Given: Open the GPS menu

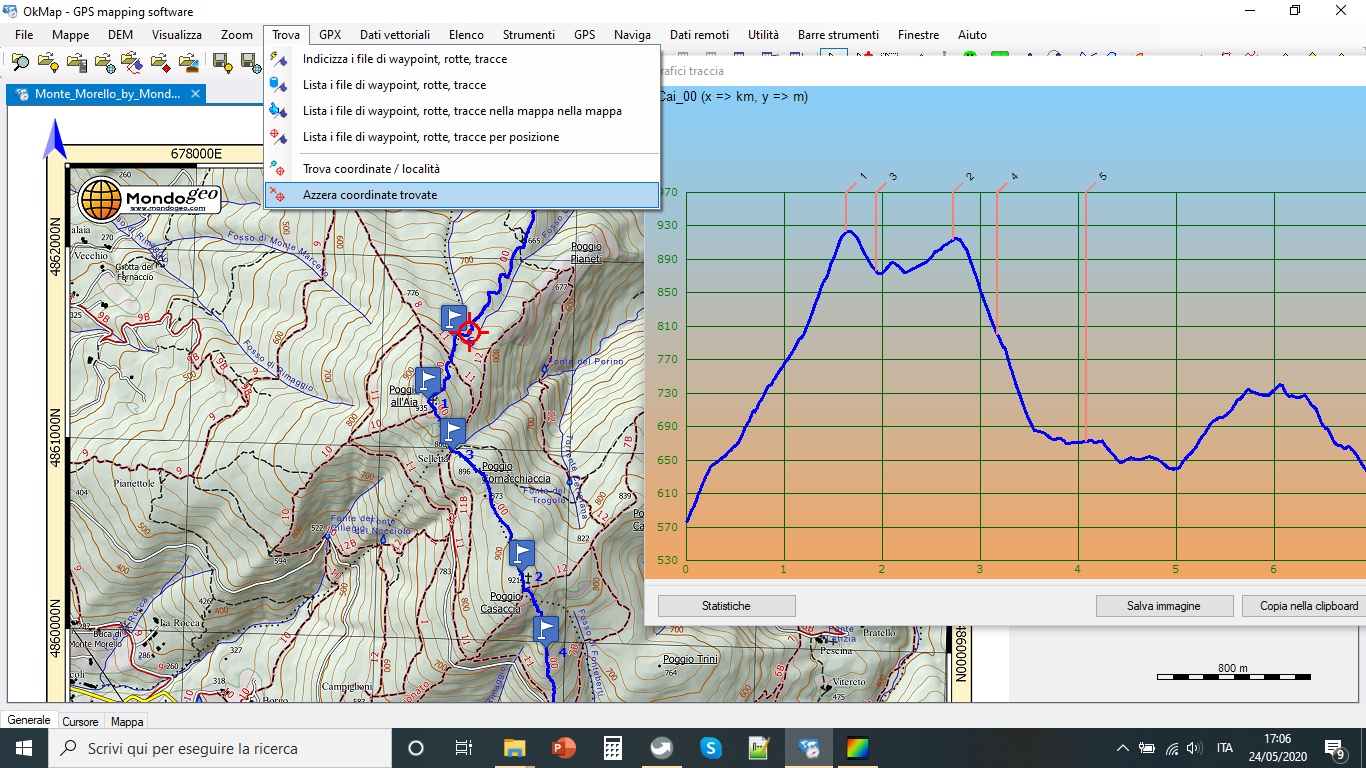Looking at the screenshot, I should pyautogui.click(x=585, y=35).
